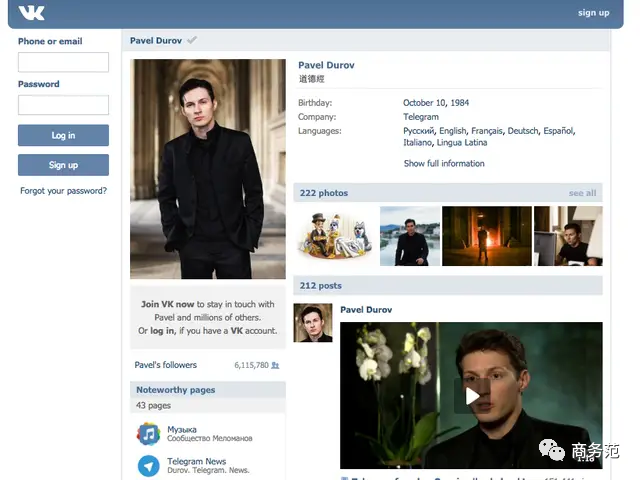This screenshot has height=480, width=640.
Task: Click the 43 pages text
Action: [153, 405]
